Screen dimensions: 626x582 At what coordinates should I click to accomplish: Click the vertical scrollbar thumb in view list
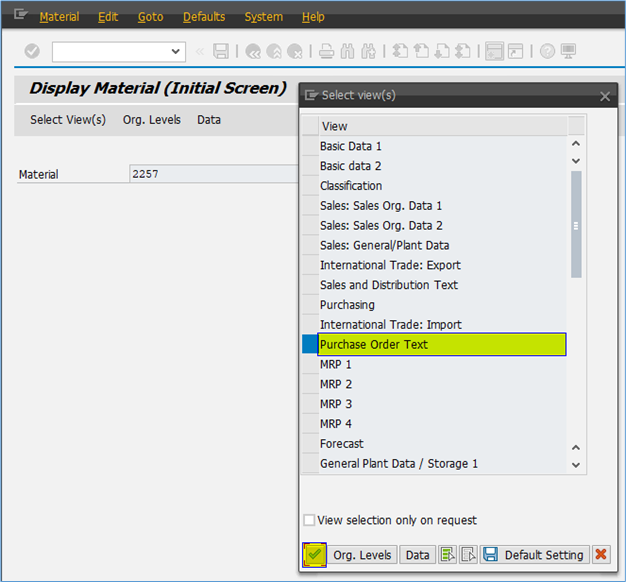576,224
